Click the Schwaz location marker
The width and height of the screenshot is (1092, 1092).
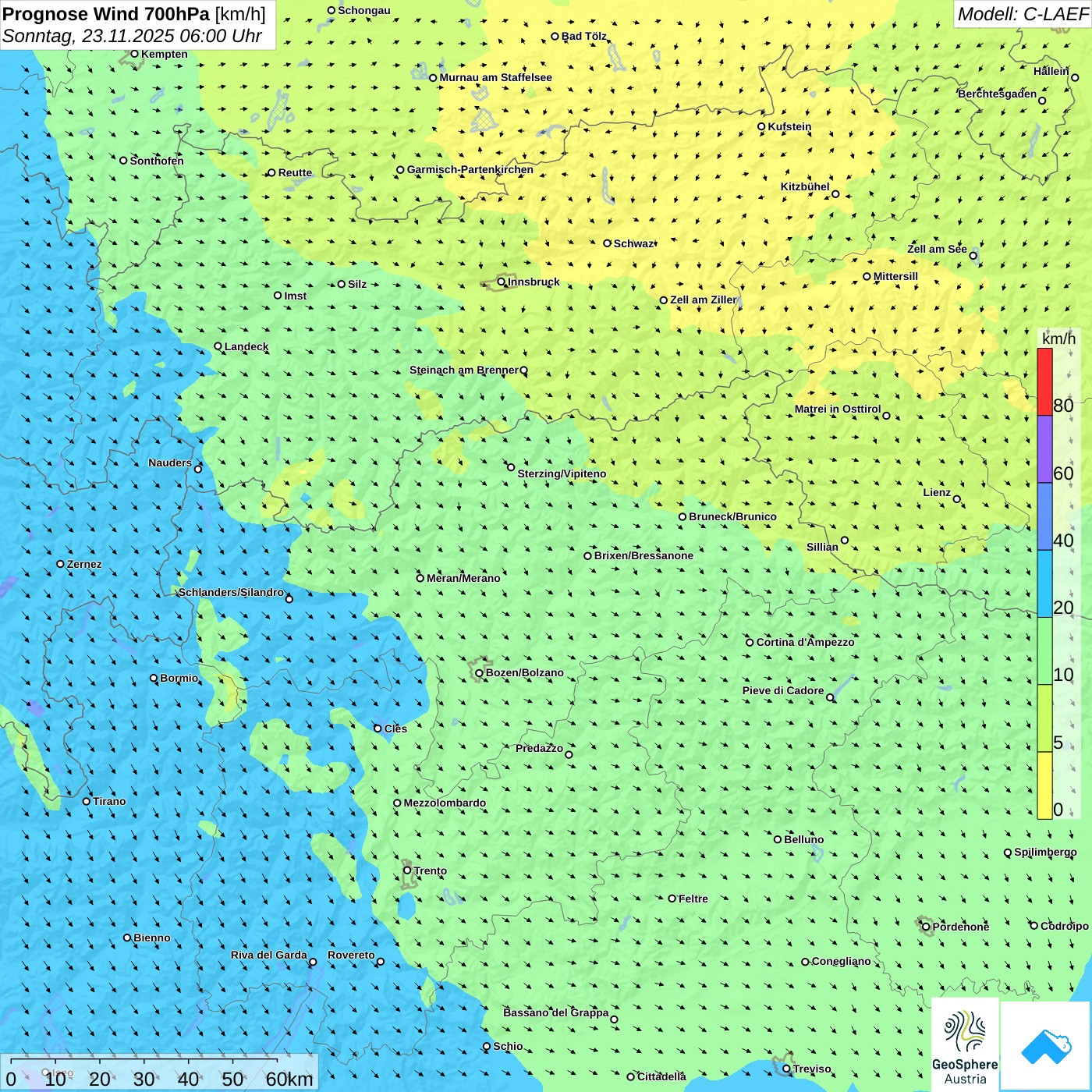(x=607, y=243)
